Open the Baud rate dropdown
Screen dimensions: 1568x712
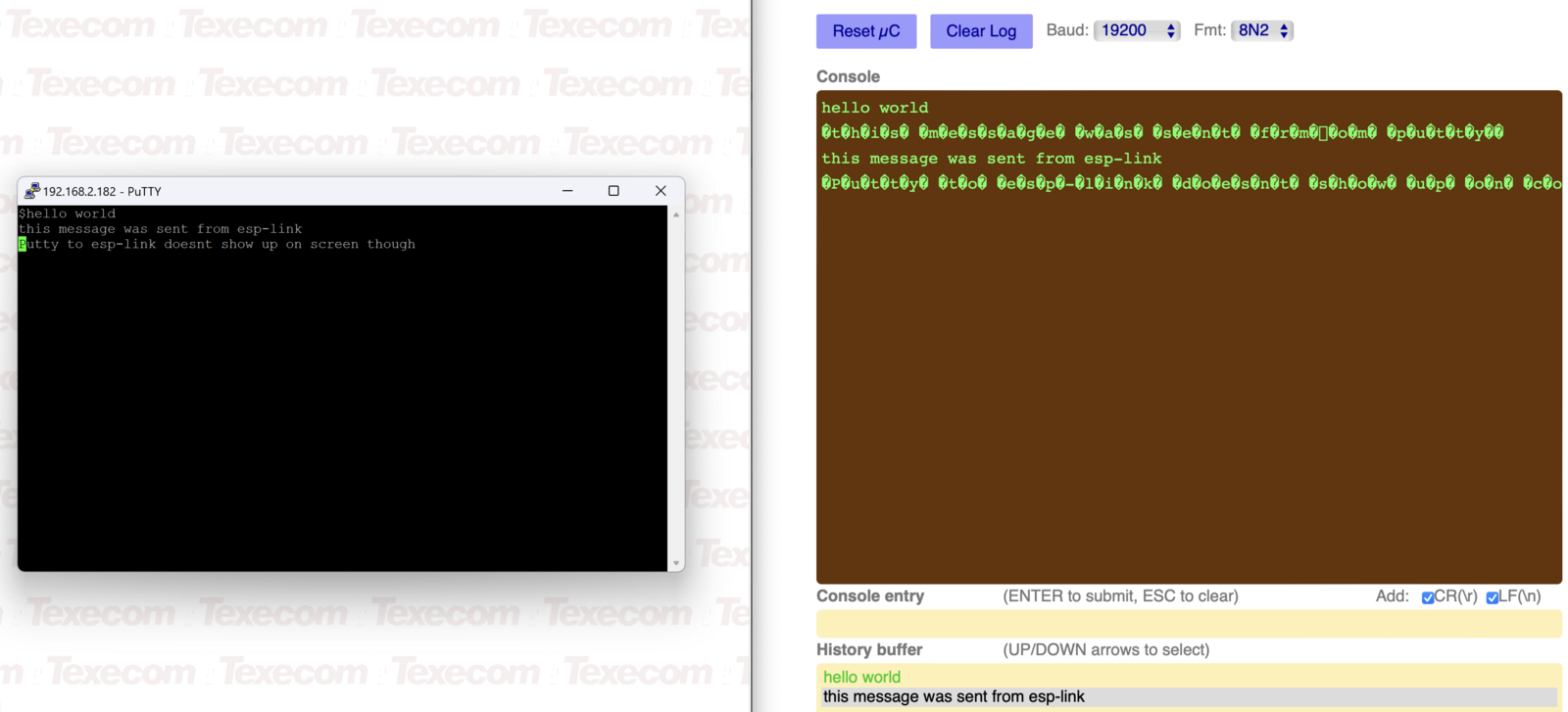(1137, 30)
